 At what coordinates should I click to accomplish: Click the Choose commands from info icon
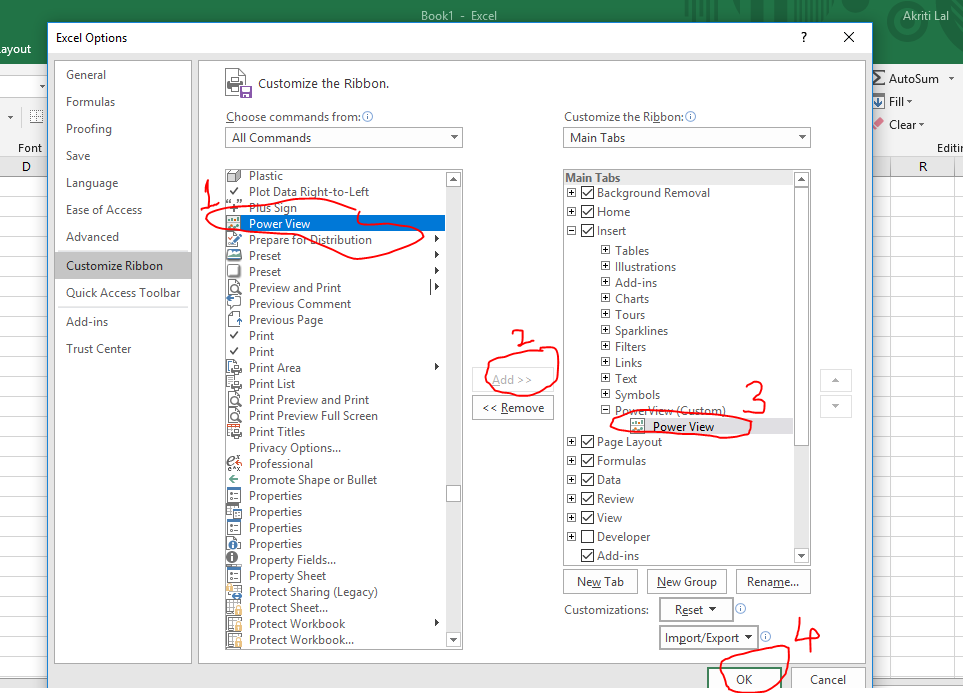pyautogui.click(x=367, y=117)
